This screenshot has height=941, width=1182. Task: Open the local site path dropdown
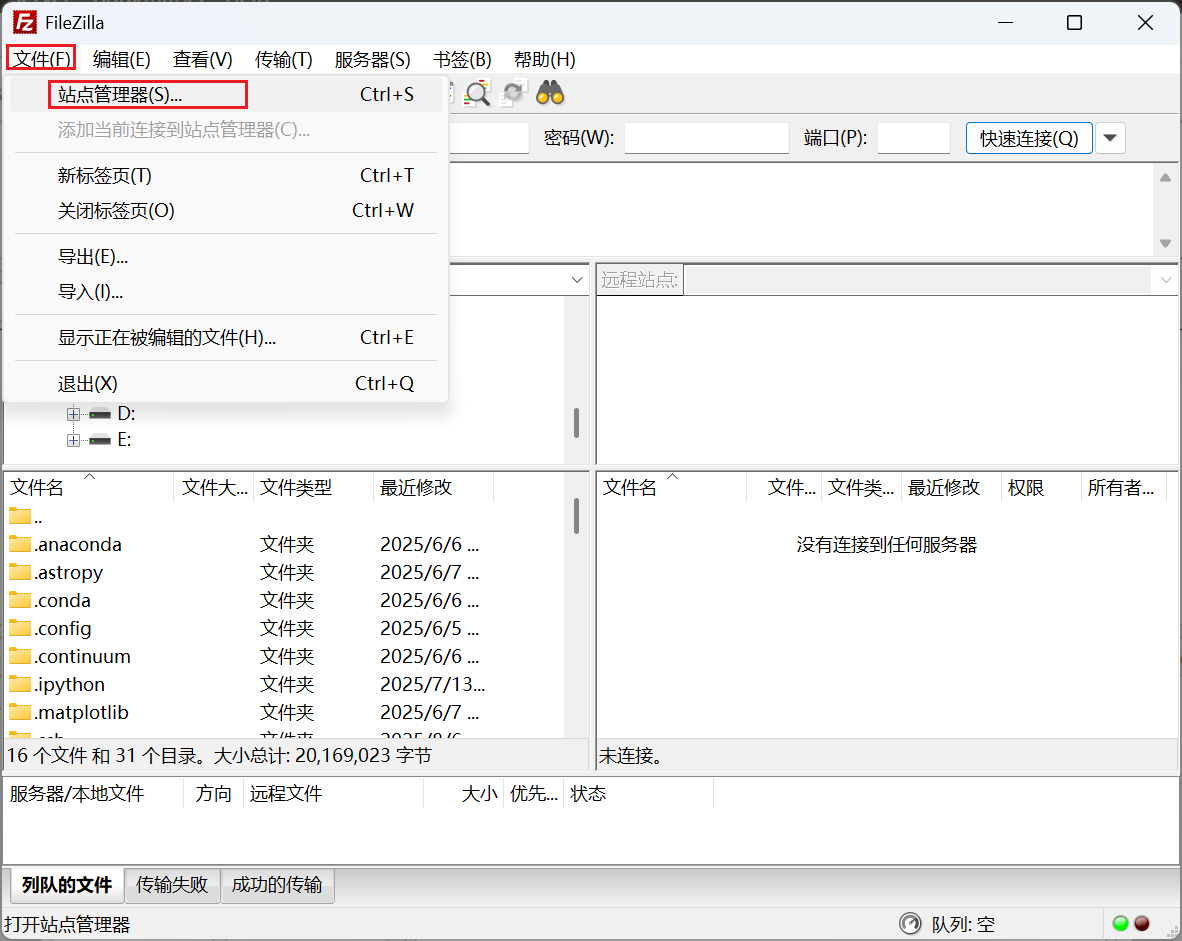[x=577, y=280]
